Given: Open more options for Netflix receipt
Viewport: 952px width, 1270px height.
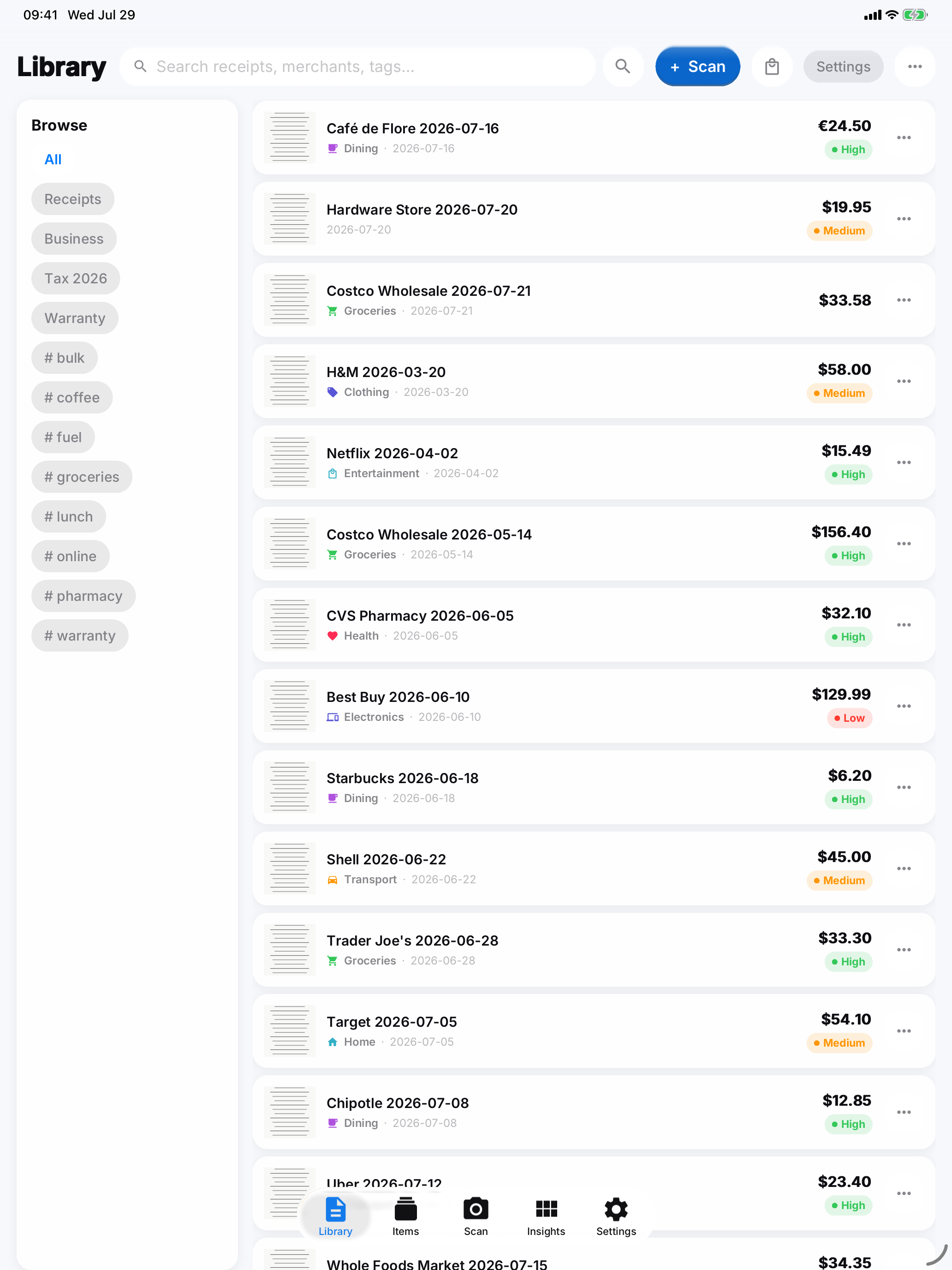Looking at the screenshot, I should tap(904, 463).
